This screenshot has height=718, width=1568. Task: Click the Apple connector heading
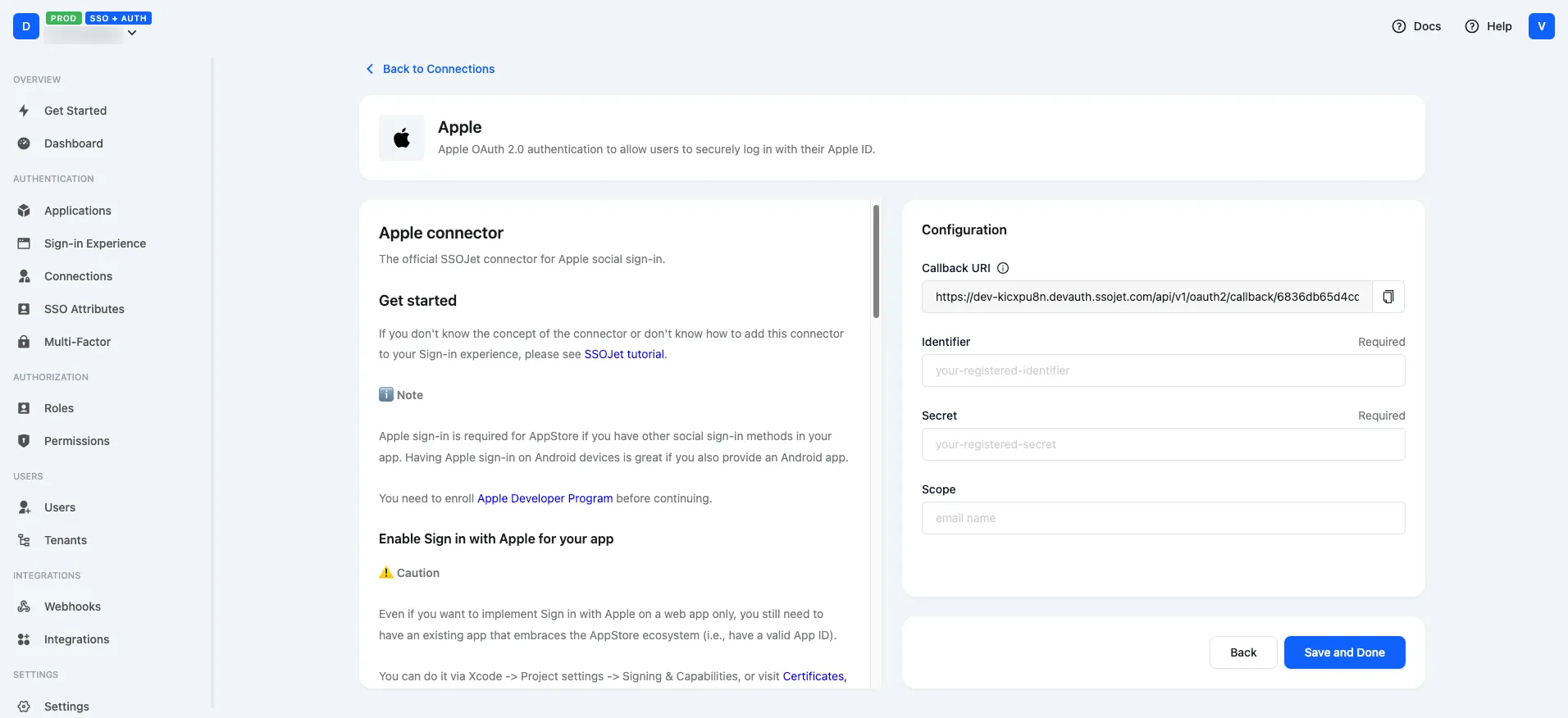pos(441,233)
